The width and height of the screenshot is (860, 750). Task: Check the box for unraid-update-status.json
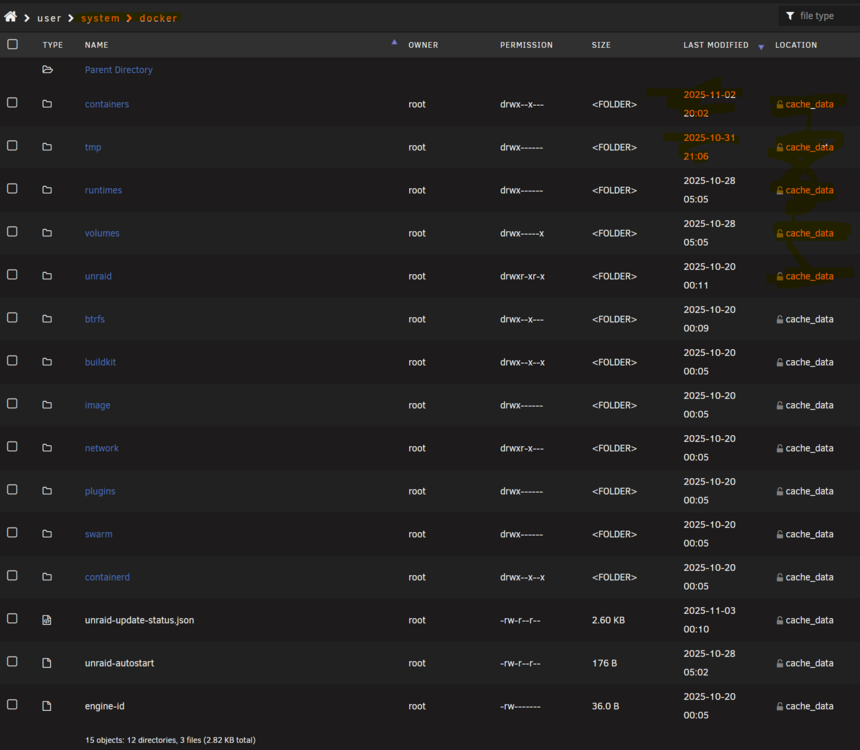12,618
